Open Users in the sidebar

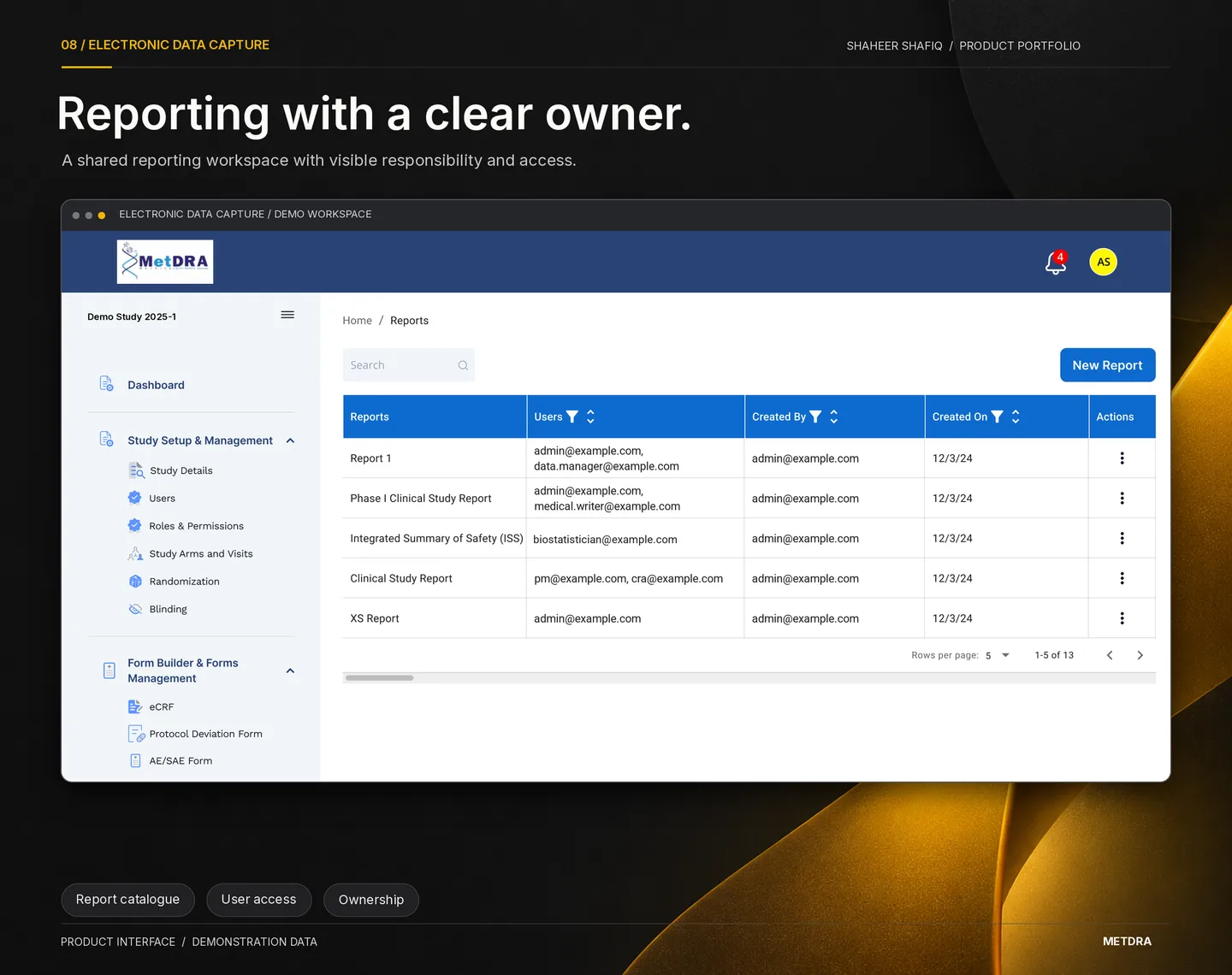(162, 498)
